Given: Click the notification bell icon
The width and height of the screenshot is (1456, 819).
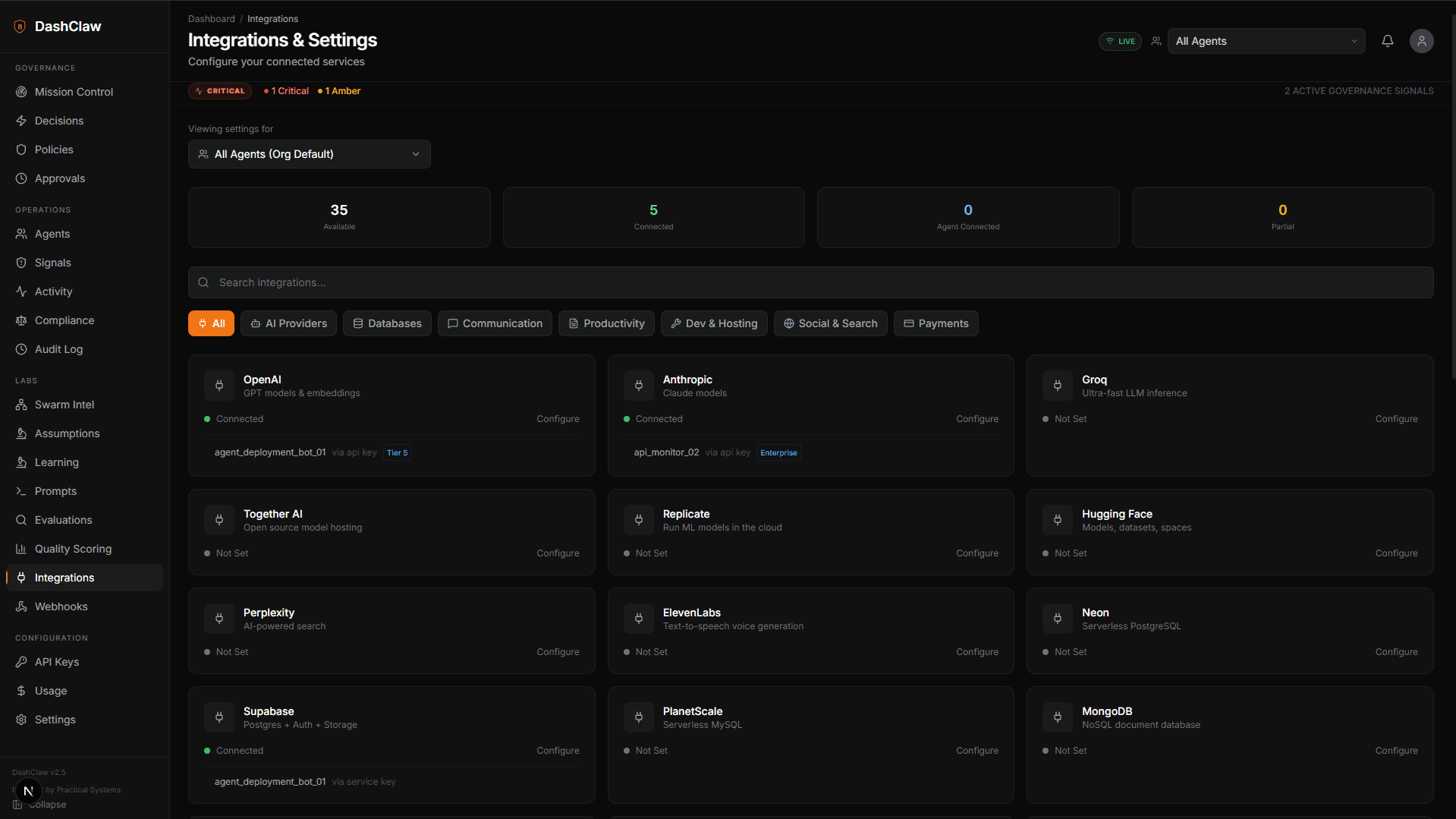Looking at the screenshot, I should tap(1388, 41).
